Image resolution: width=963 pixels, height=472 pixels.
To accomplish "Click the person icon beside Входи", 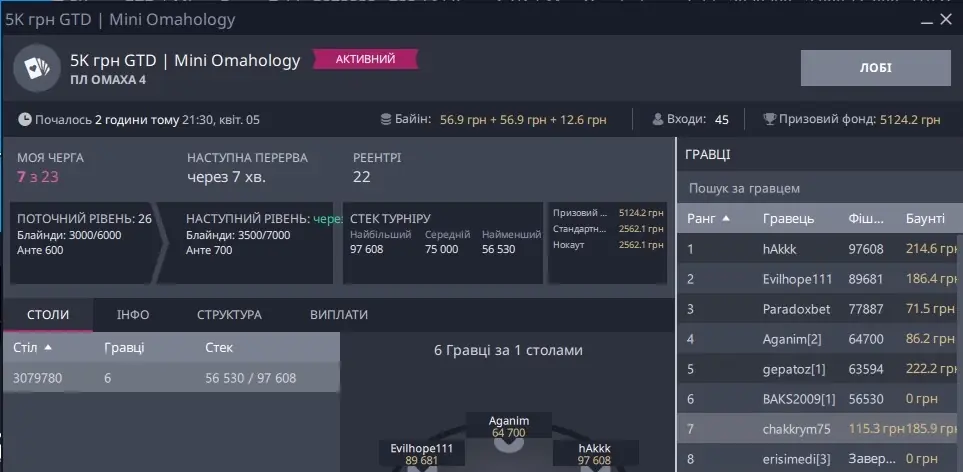I will tap(658, 120).
